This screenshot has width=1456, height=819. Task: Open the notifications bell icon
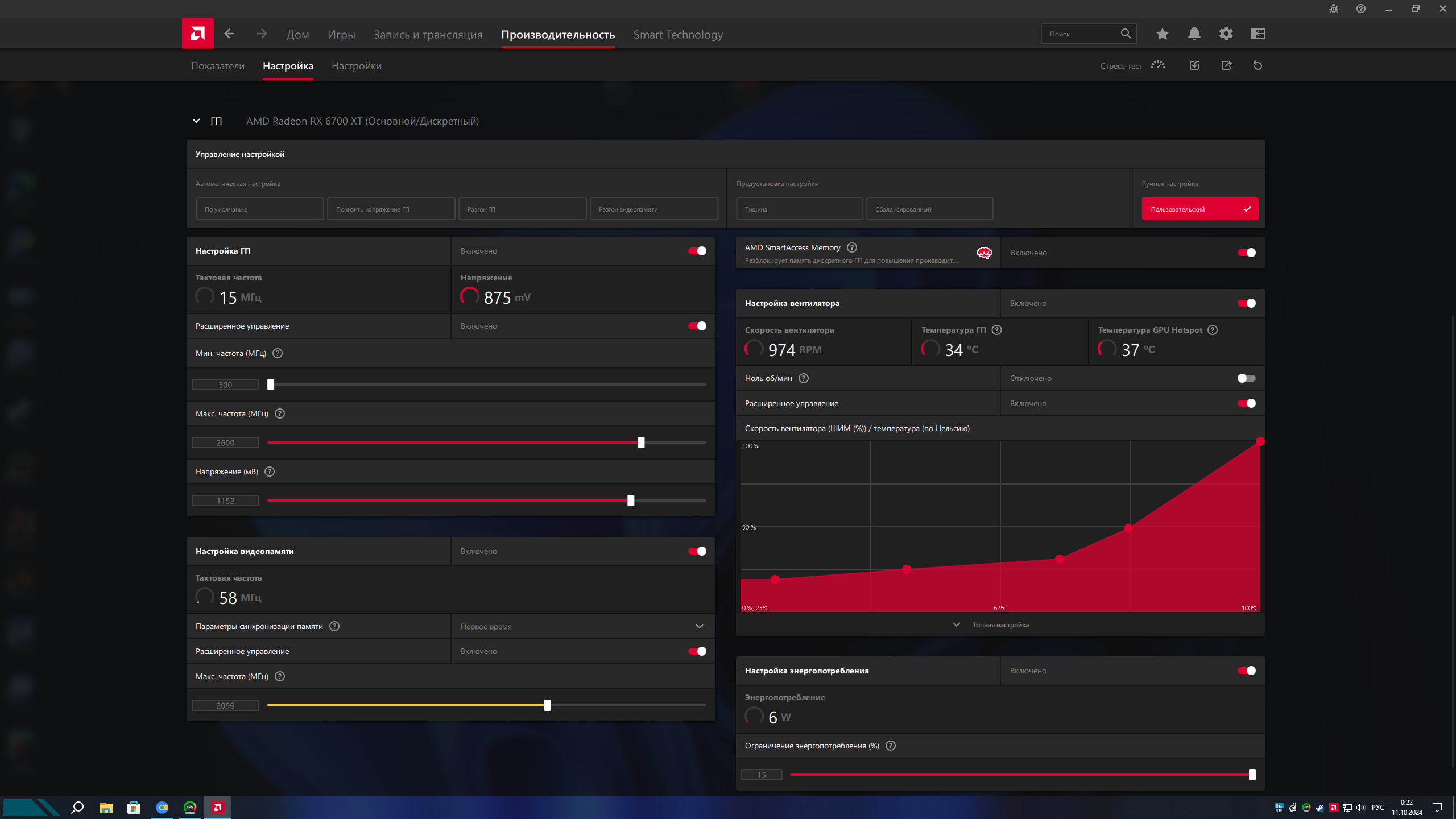[1194, 34]
